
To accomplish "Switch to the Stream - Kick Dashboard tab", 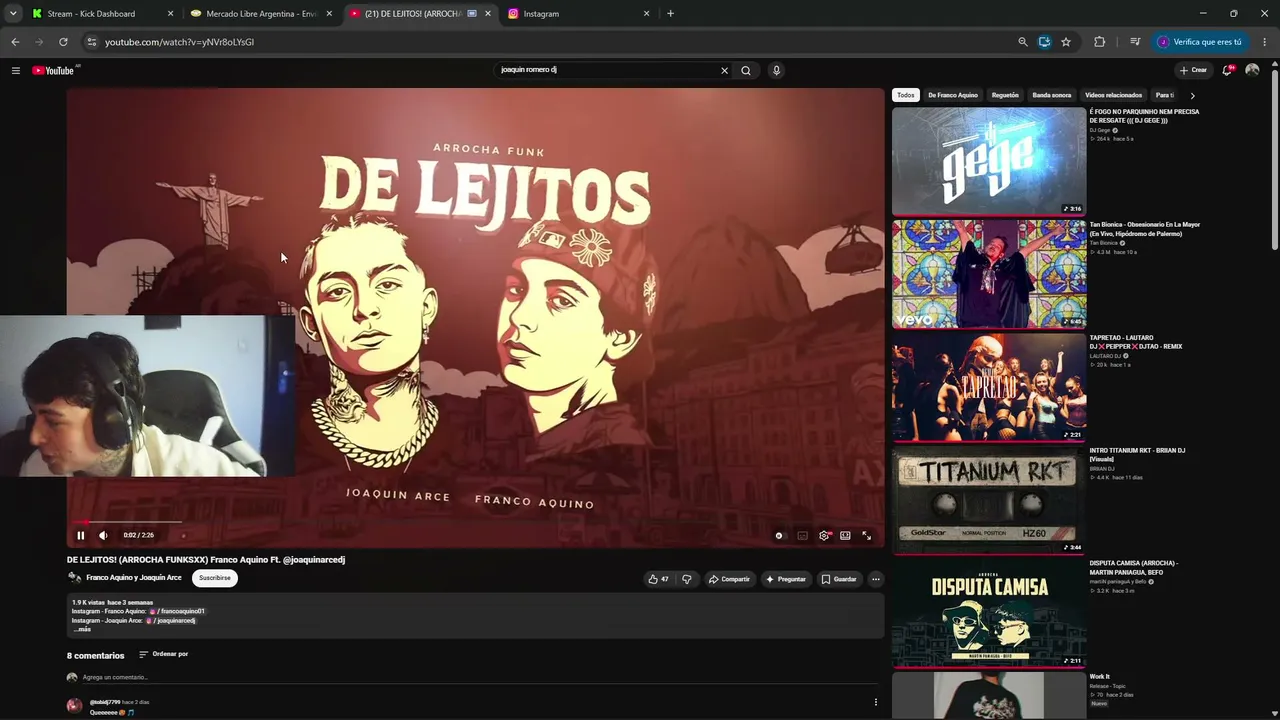I will click(100, 14).
